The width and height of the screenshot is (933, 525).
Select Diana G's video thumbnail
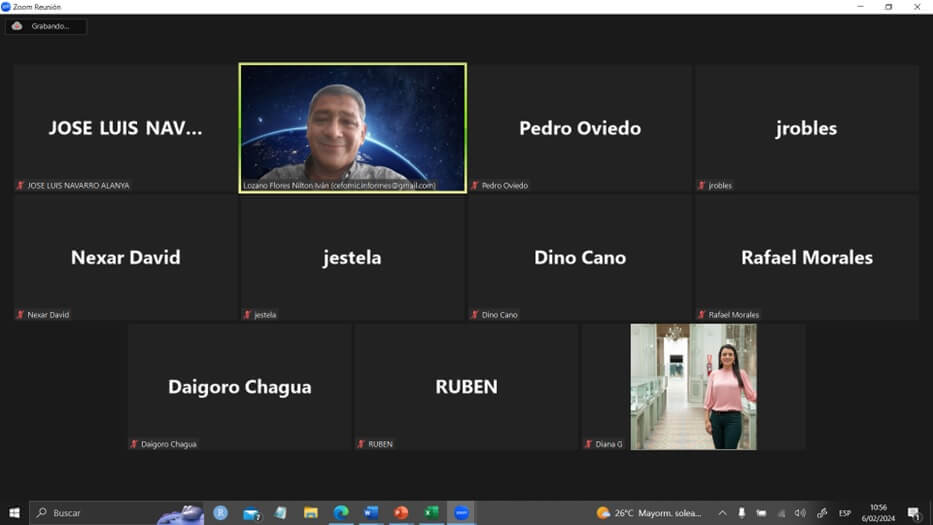click(693, 386)
